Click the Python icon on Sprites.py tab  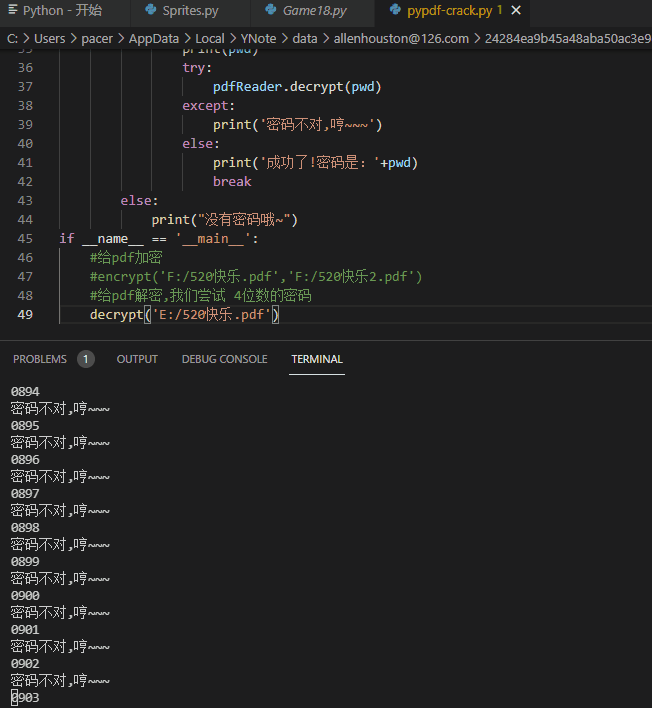point(150,11)
